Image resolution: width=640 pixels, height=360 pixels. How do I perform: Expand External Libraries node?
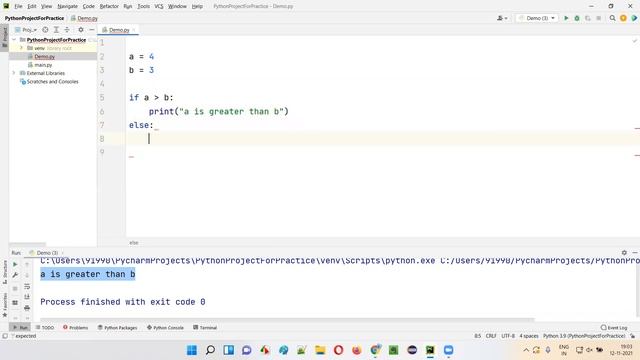[x=14, y=73]
